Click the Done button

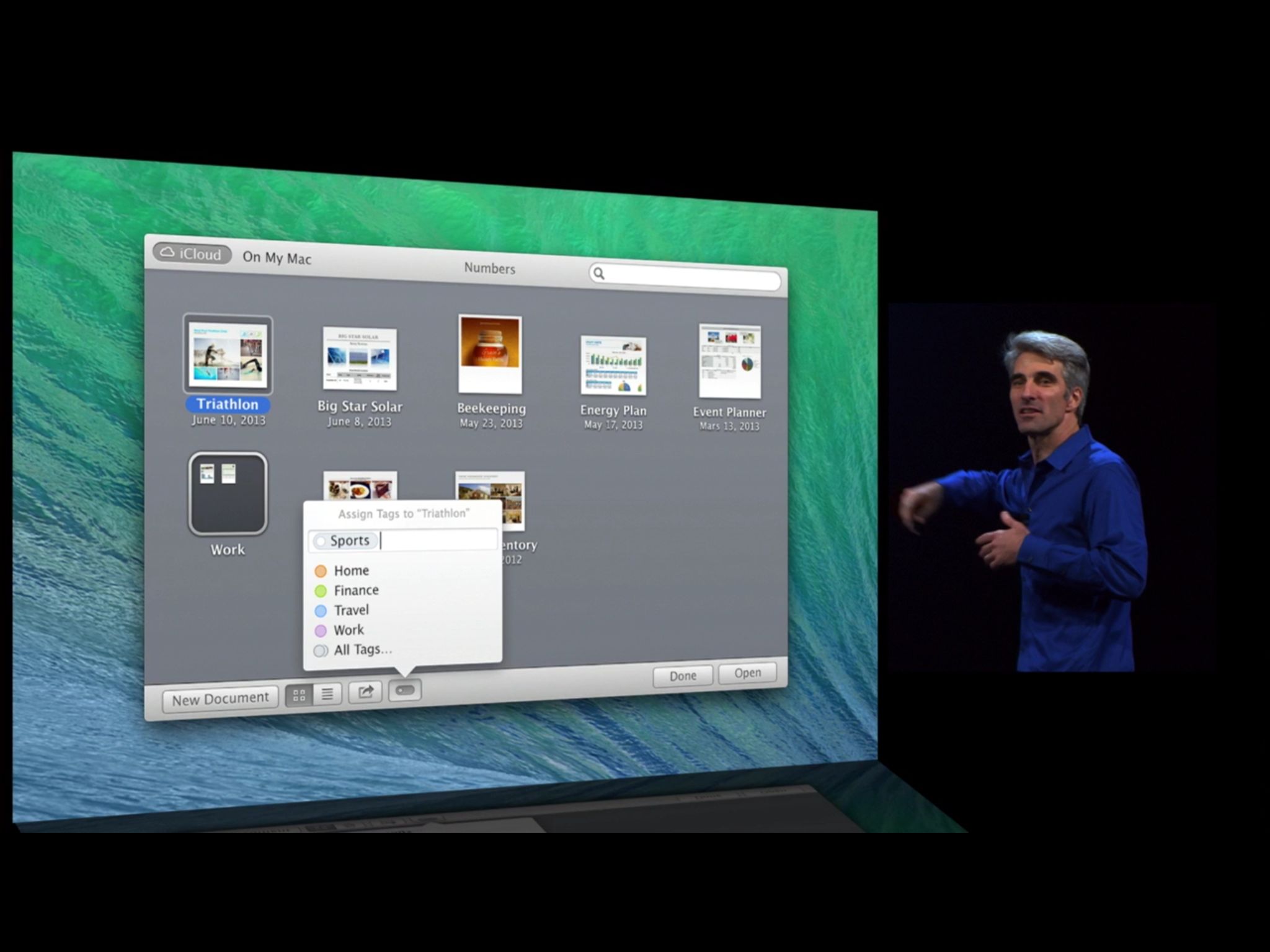point(683,676)
